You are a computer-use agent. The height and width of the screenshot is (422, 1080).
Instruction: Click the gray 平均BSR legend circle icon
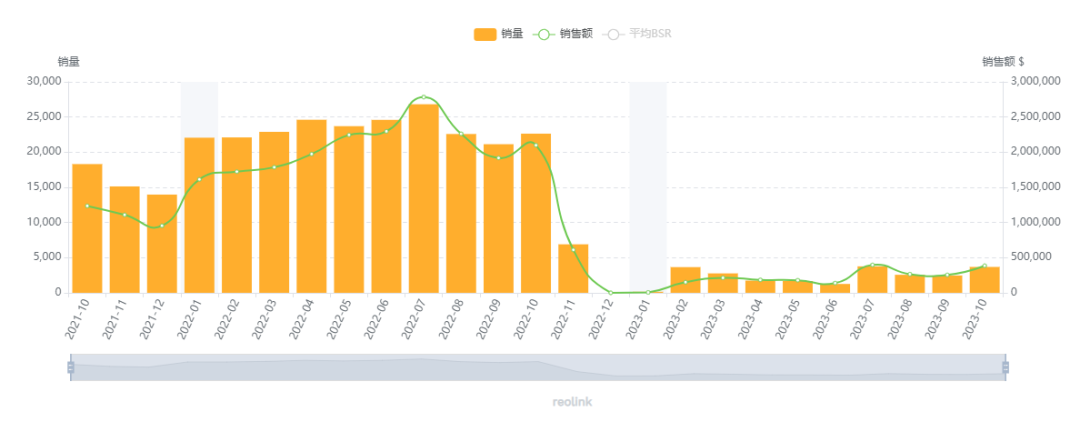[614, 34]
